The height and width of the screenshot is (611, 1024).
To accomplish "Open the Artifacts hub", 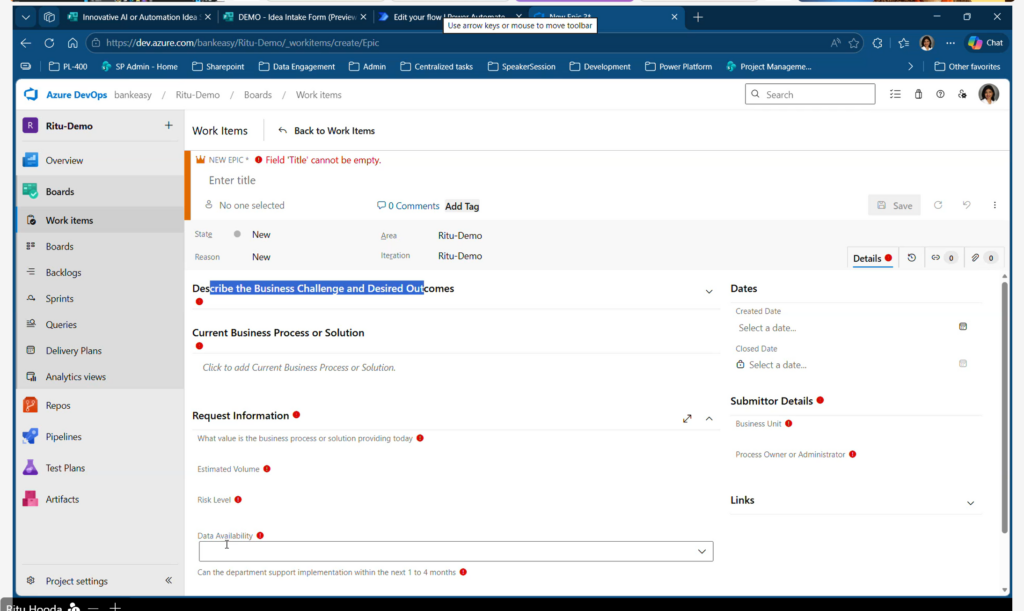I will click(x=61, y=499).
